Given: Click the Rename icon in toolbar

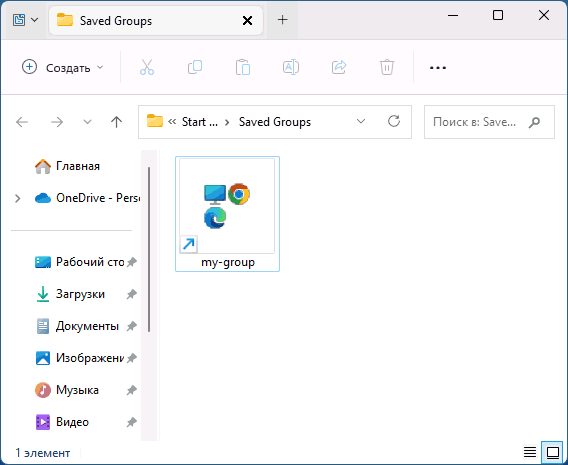Looking at the screenshot, I should pyautogui.click(x=291, y=67).
